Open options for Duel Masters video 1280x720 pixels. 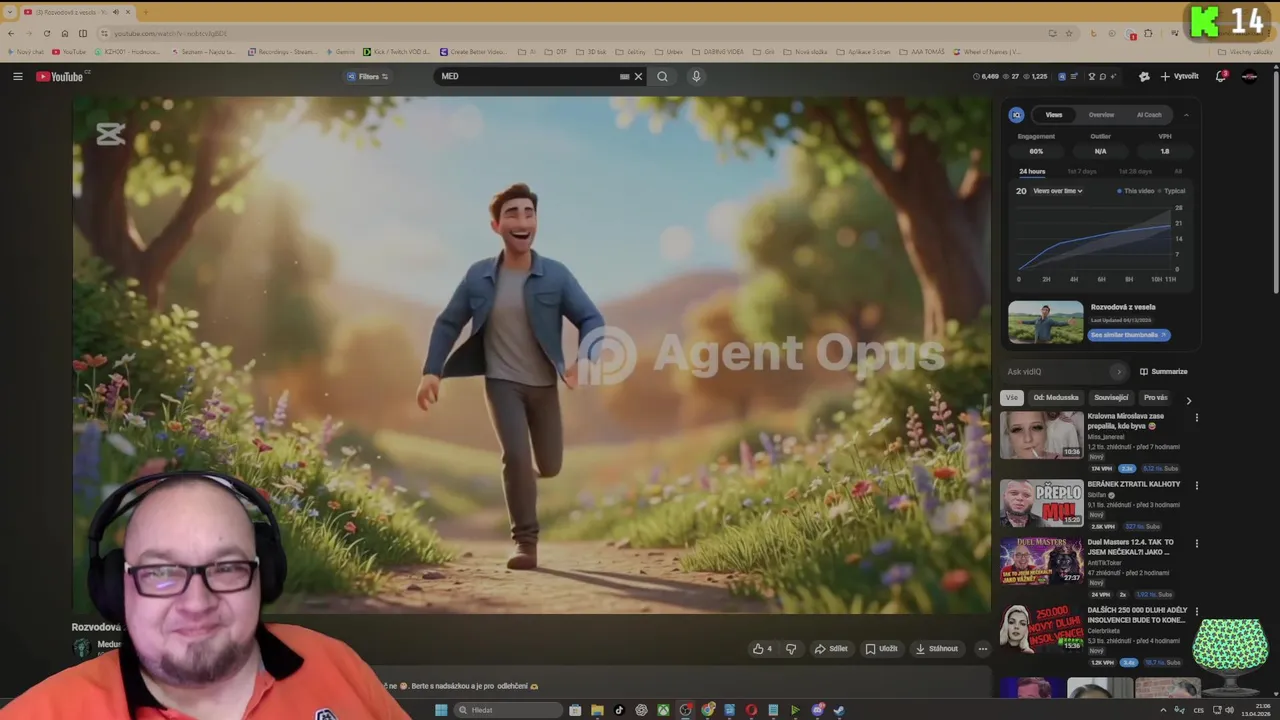click(1196, 544)
